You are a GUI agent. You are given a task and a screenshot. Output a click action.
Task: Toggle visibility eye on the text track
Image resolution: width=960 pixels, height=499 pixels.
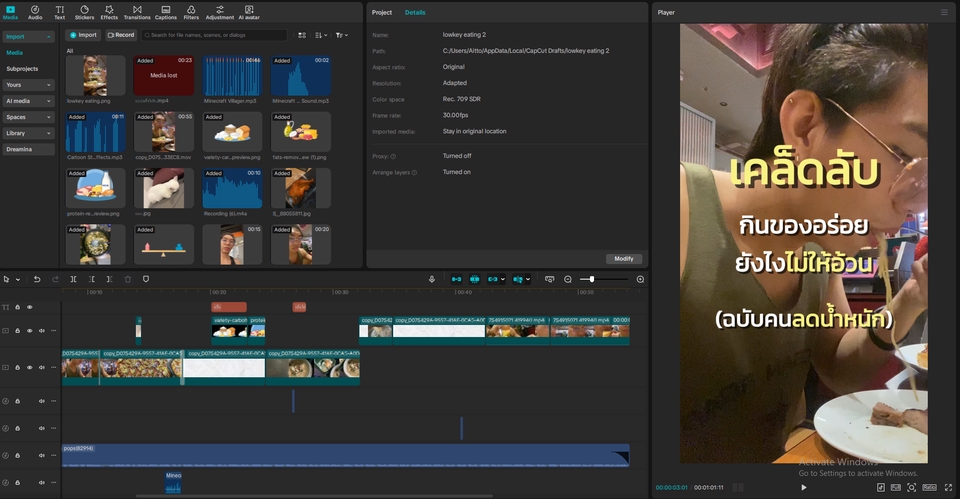(29, 307)
